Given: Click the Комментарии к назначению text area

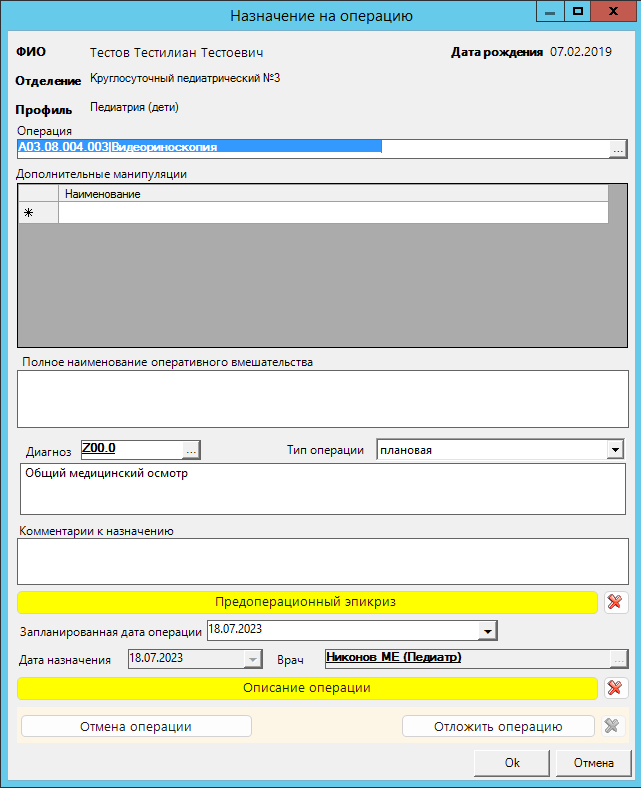Looking at the screenshot, I should click(x=322, y=561).
